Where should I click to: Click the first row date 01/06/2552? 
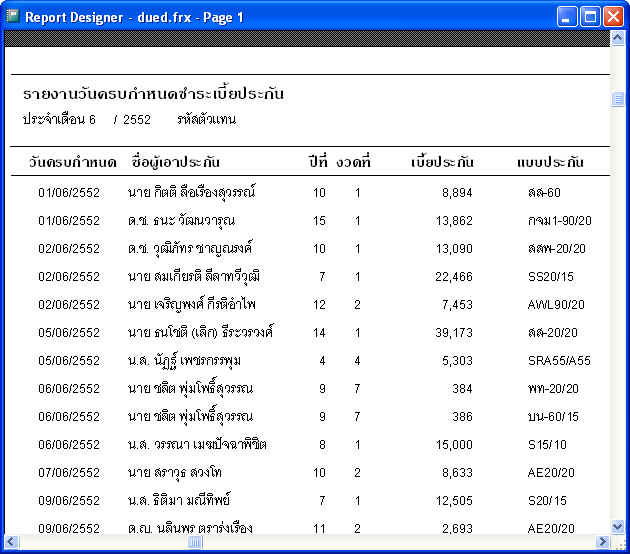click(x=69, y=192)
